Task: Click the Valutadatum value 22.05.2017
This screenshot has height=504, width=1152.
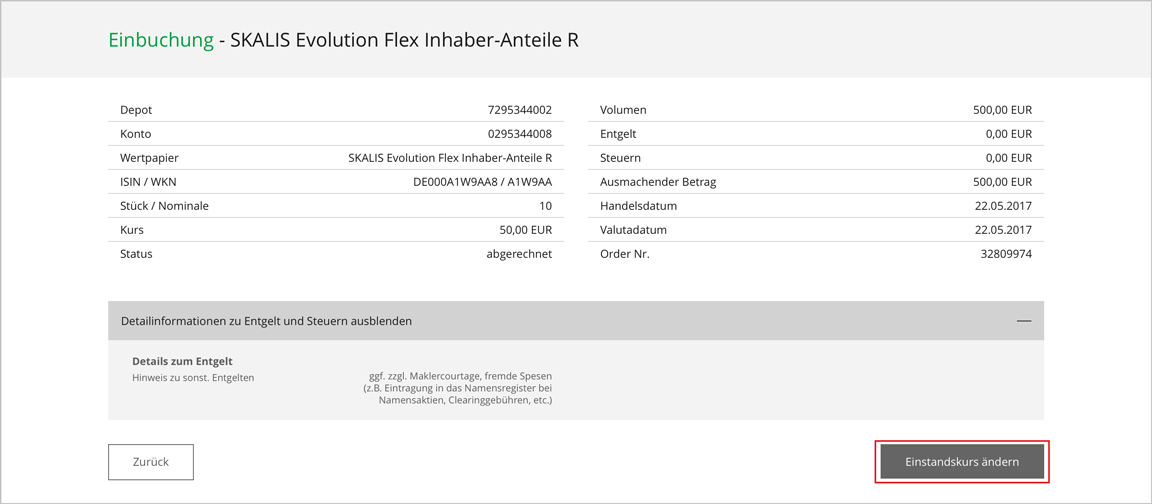Action: [1004, 230]
